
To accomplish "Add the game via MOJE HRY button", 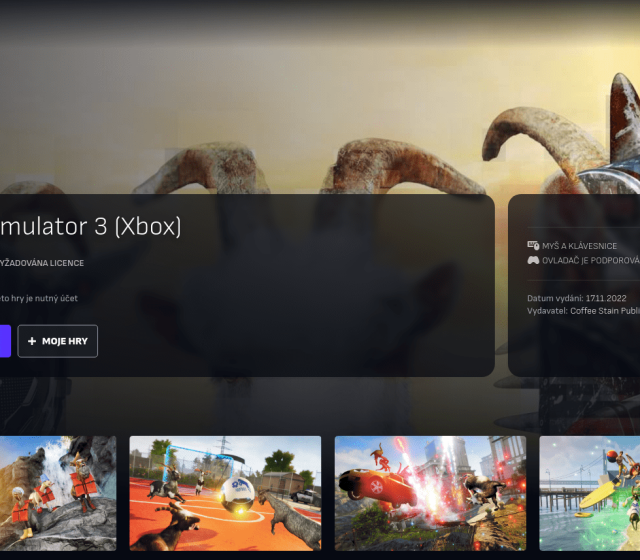I will 58,341.
